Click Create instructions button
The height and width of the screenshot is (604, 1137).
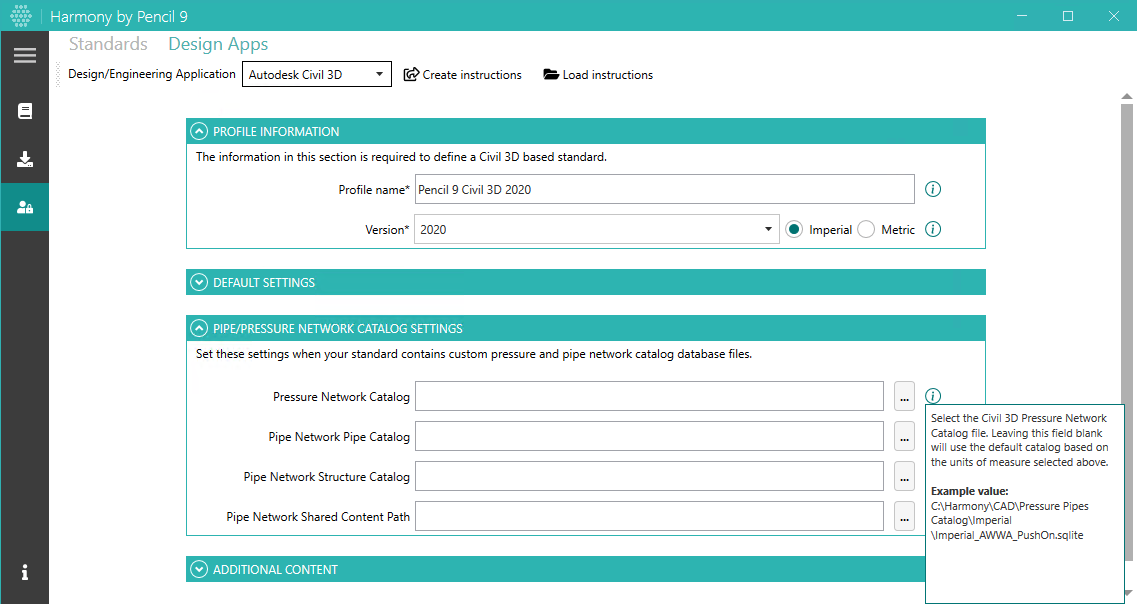463,74
